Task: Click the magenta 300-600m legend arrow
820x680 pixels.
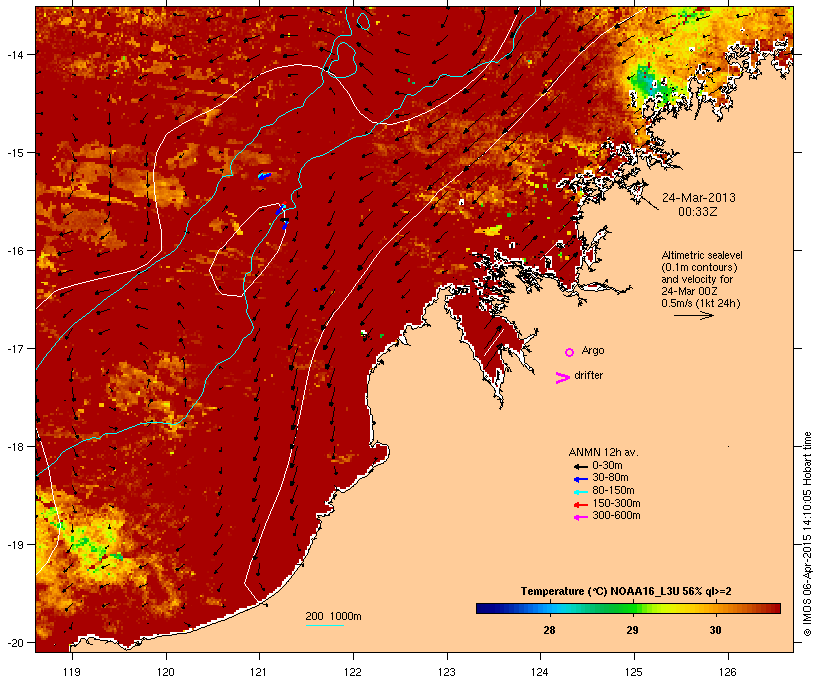Action: coord(580,517)
